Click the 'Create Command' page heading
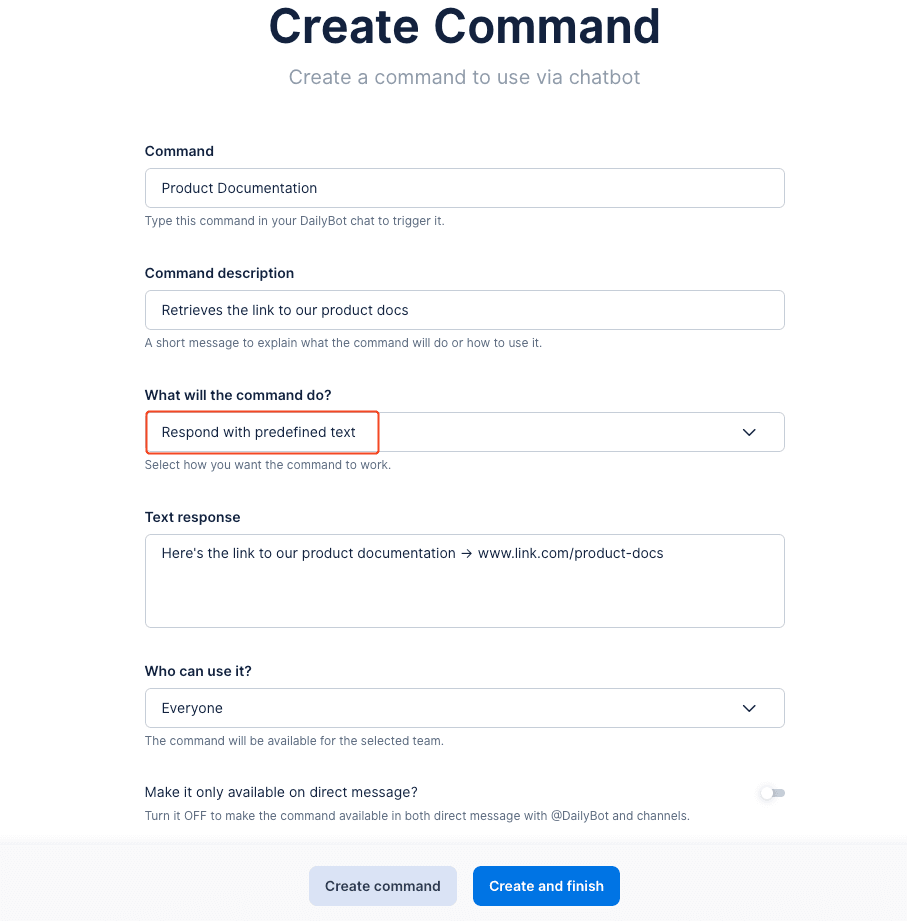 463,27
